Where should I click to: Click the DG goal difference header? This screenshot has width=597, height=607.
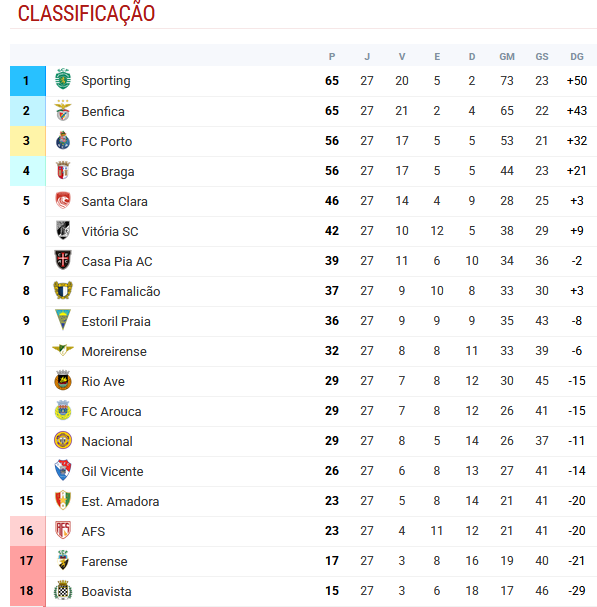576,57
